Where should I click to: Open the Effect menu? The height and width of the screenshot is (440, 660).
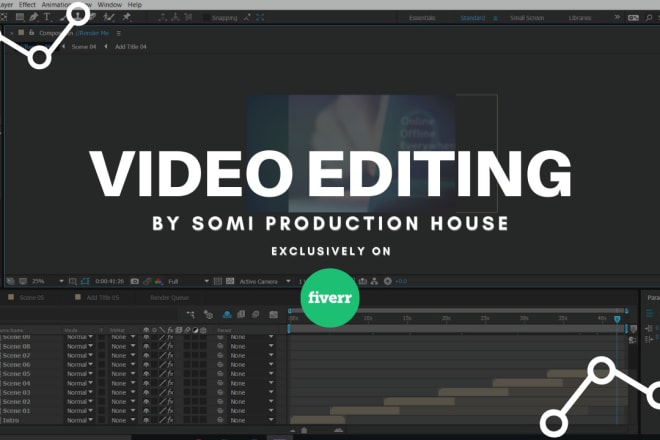pyautogui.click(x=27, y=5)
